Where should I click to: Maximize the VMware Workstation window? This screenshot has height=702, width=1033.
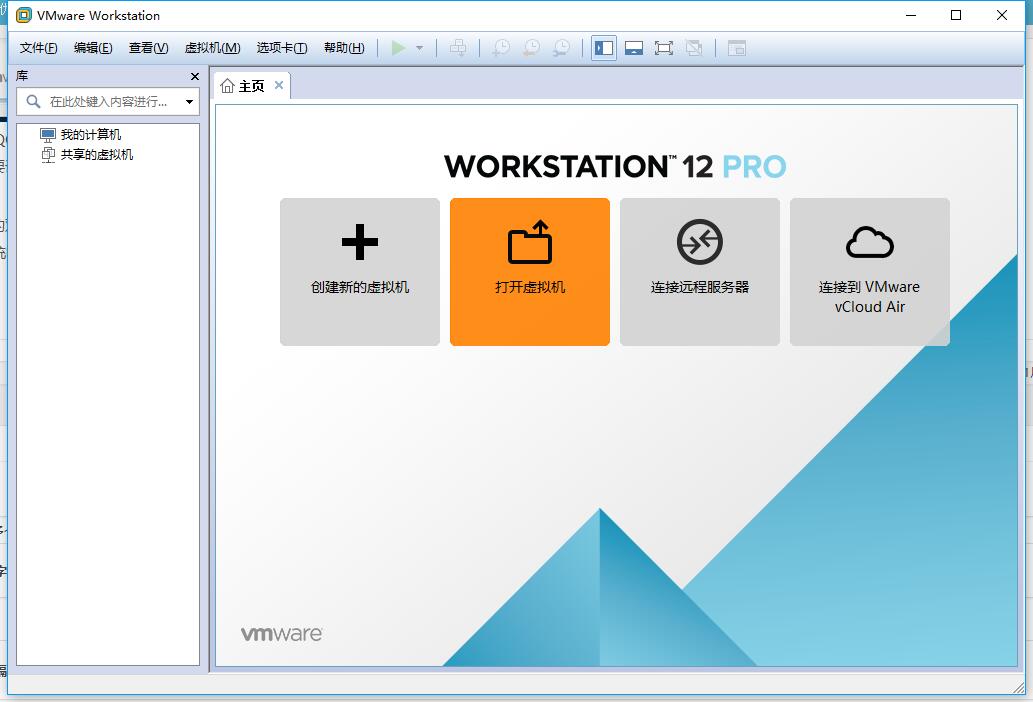coord(956,15)
